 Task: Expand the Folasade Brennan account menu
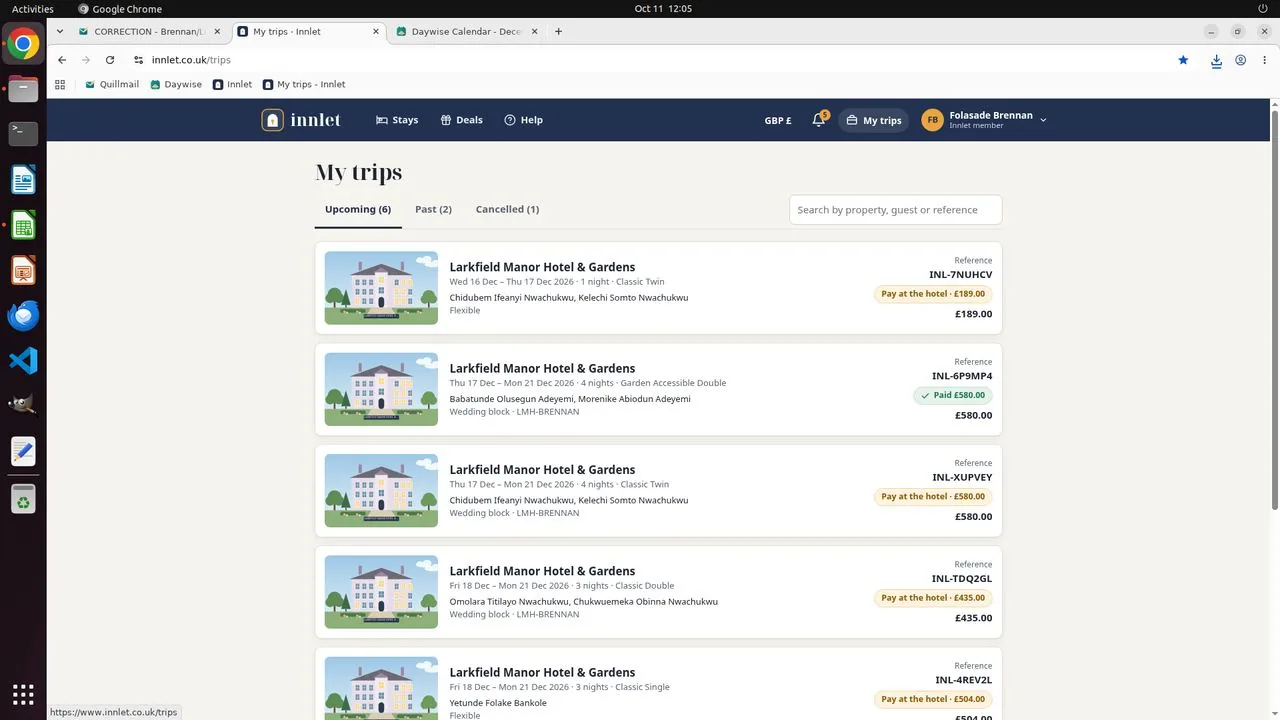pyautogui.click(x=985, y=120)
